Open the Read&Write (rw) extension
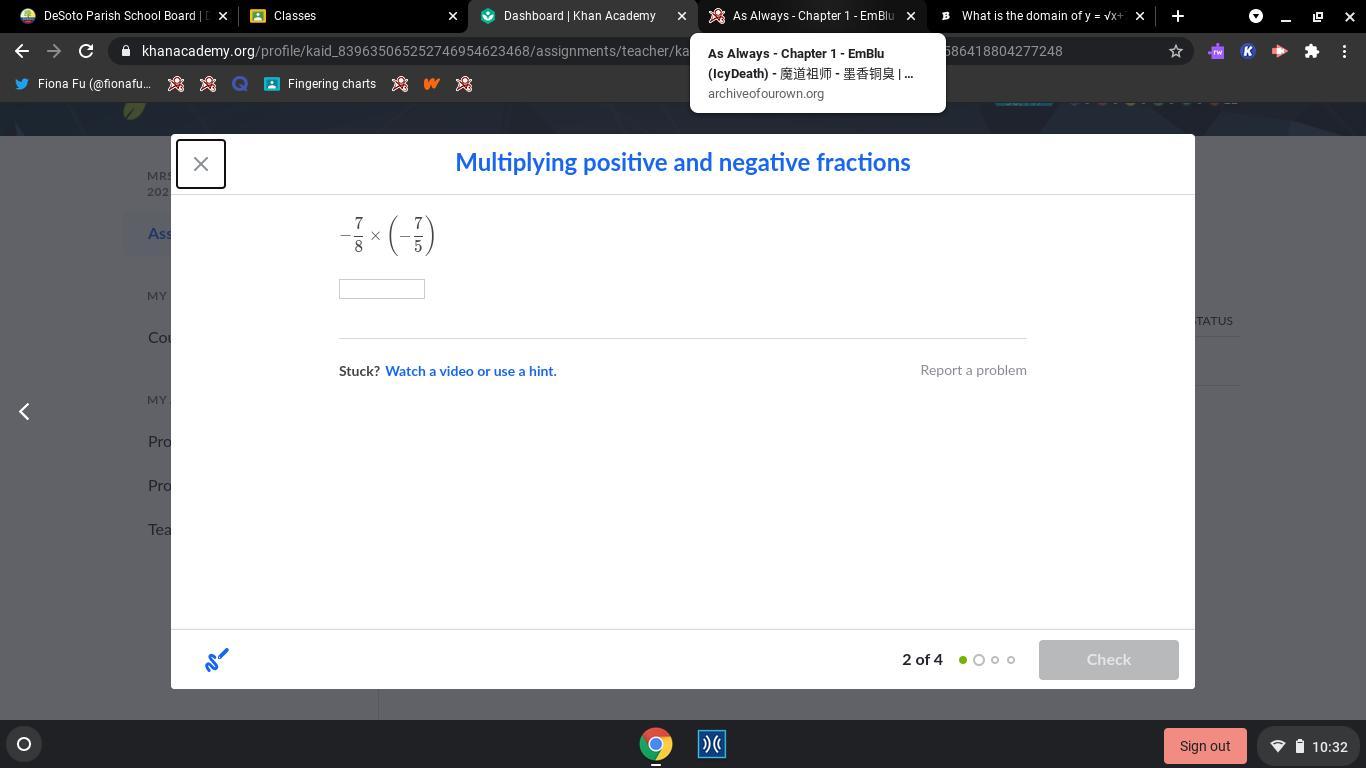The width and height of the screenshot is (1366, 768). coord(1216,51)
